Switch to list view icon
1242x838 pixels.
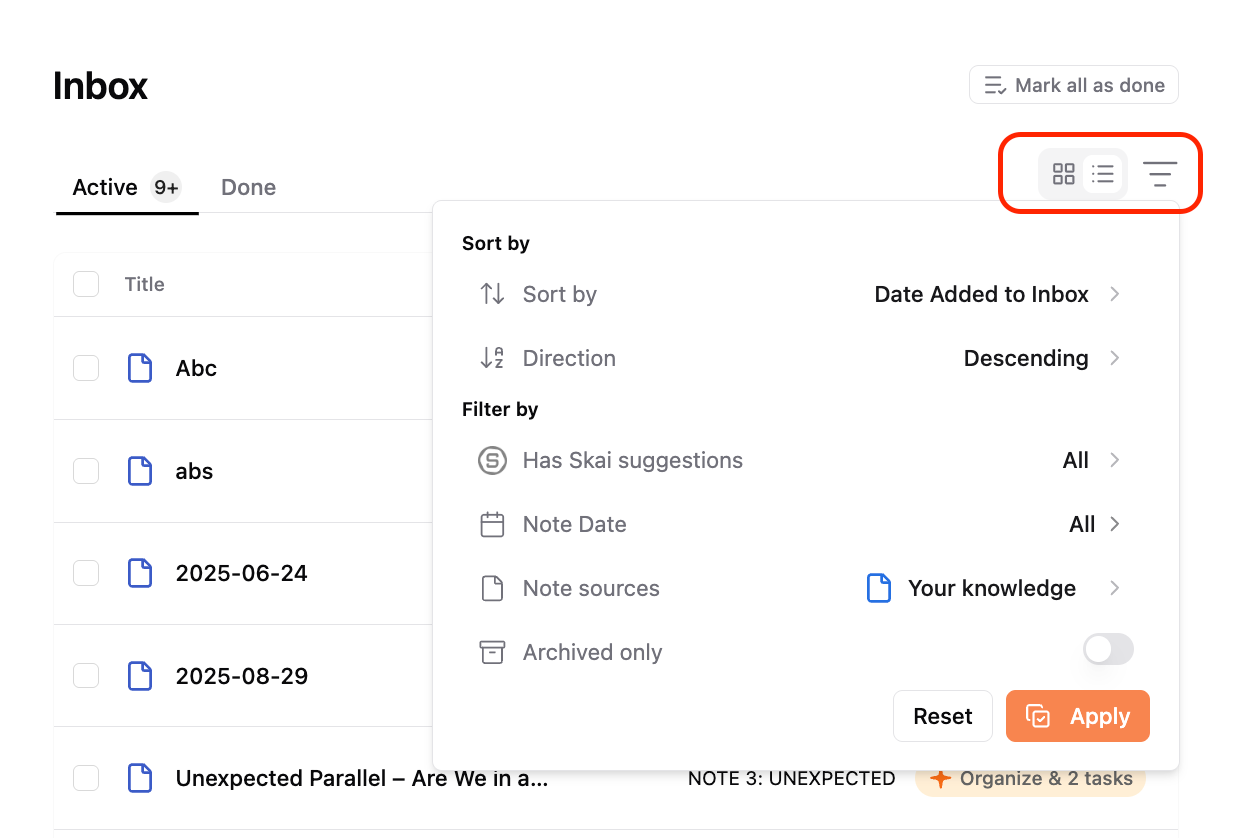tap(1103, 174)
